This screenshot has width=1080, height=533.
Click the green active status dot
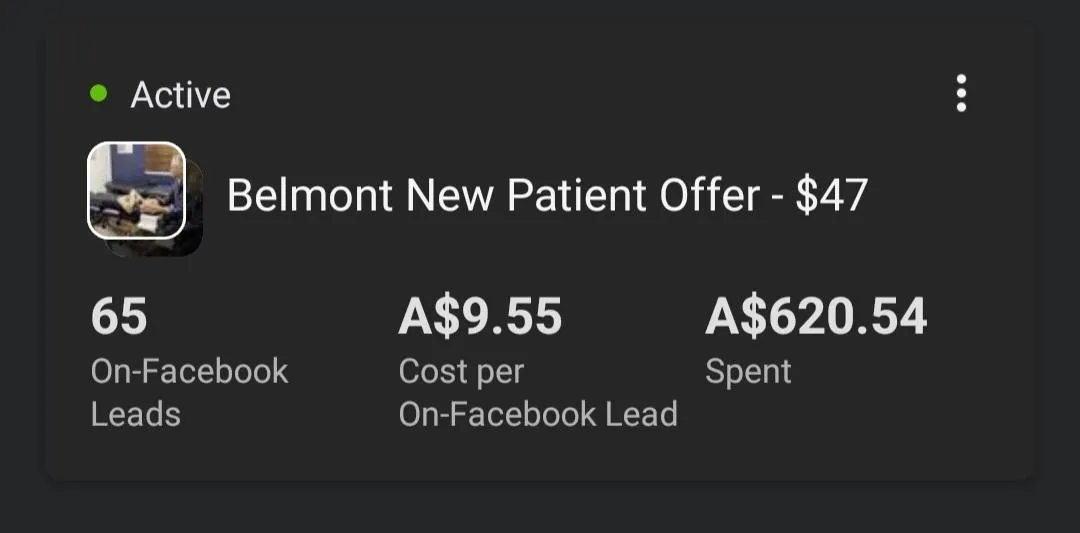99,94
